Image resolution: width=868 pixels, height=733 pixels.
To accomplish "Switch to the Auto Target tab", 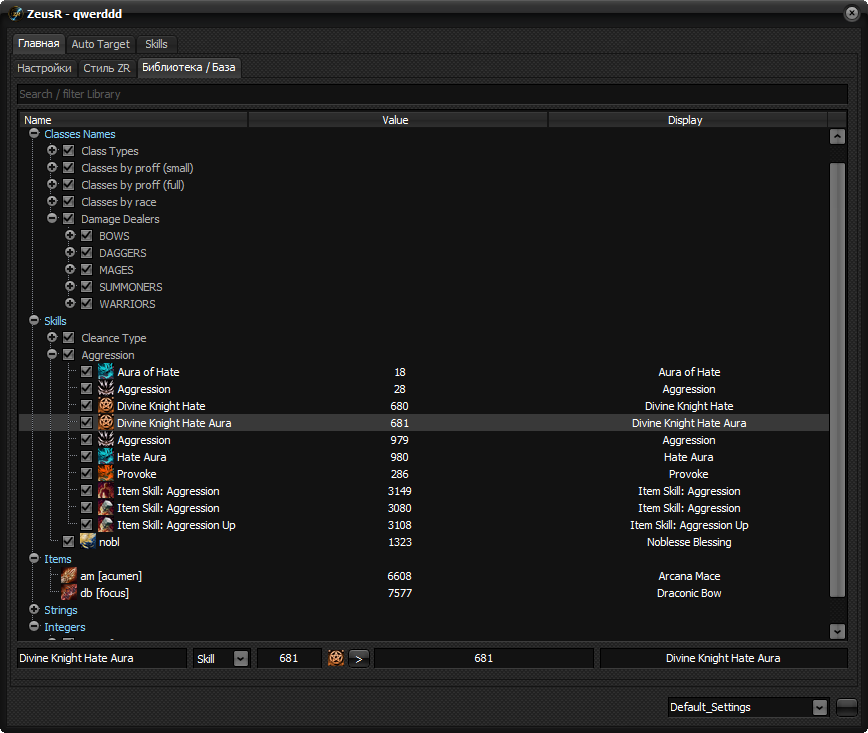I will click(100, 44).
